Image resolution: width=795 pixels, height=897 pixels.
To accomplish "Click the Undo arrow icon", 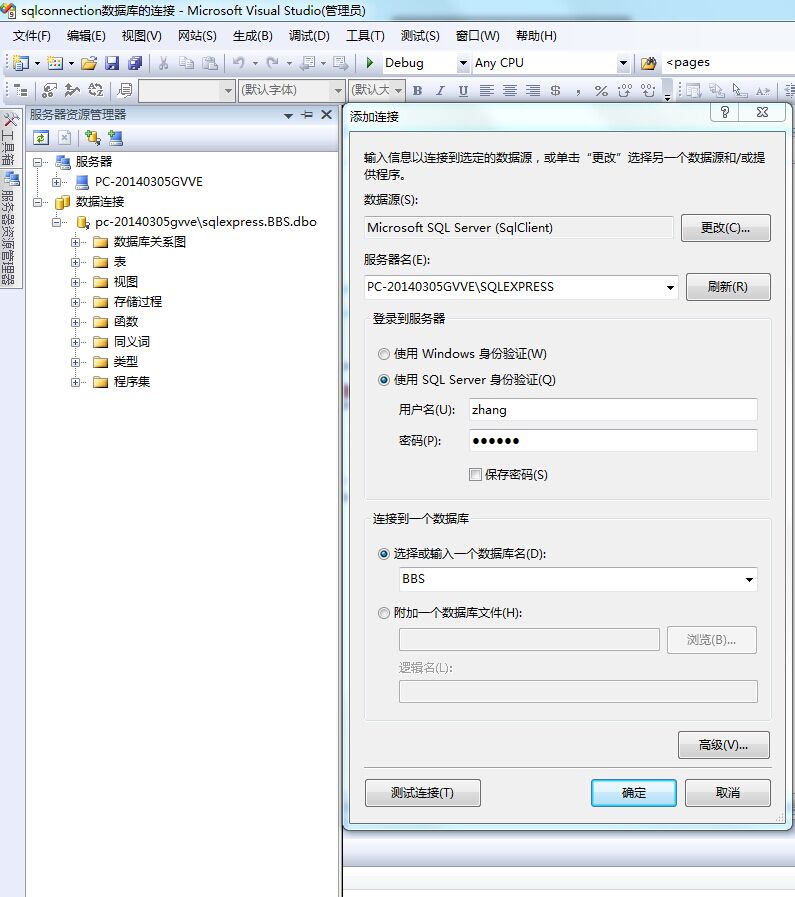I will pyautogui.click(x=239, y=63).
